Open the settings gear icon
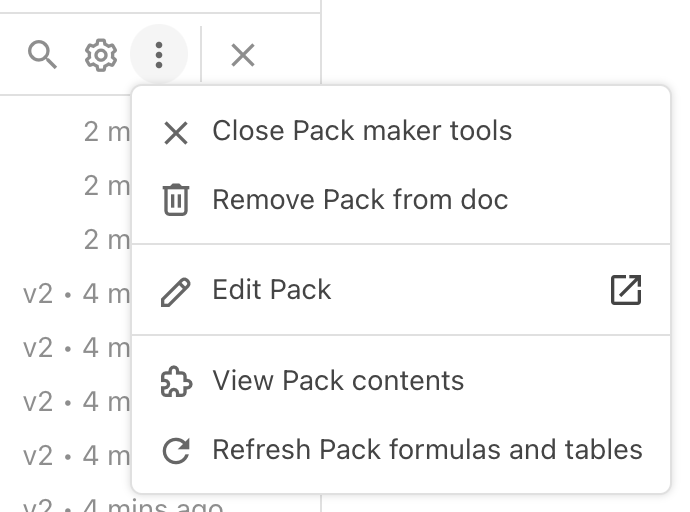This screenshot has height=512, width=690. [x=100, y=55]
